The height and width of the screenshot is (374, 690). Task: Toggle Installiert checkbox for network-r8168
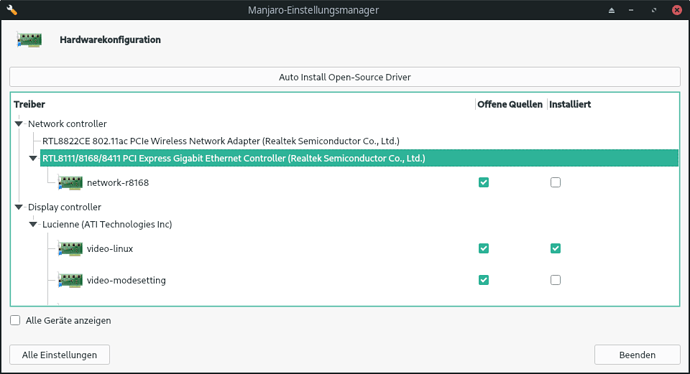pyautogui.click(x=555, y=182)
